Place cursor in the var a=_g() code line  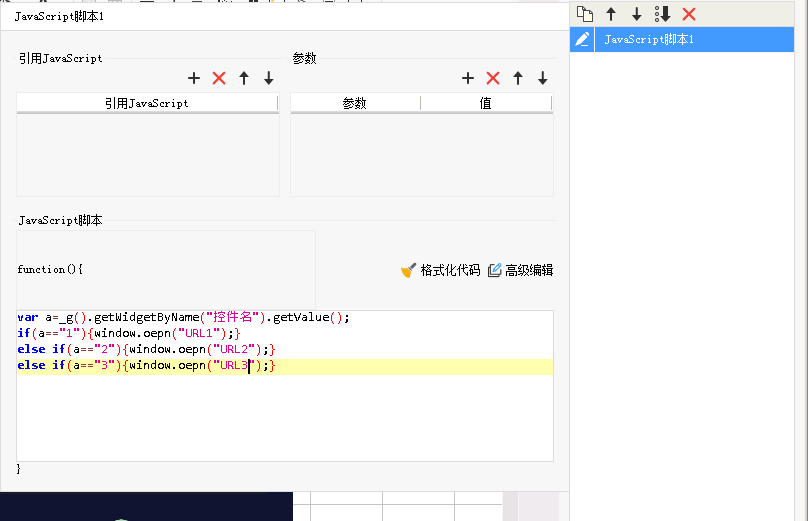[x=183, y=317]
